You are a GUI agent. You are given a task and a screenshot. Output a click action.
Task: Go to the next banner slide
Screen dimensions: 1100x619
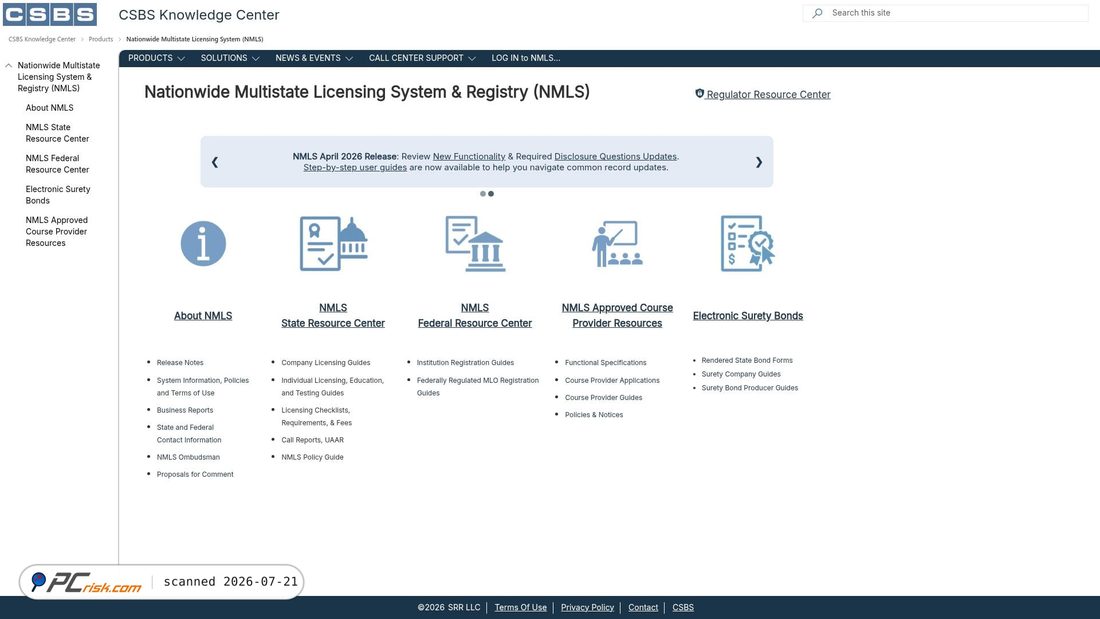(x=758, y=162)
